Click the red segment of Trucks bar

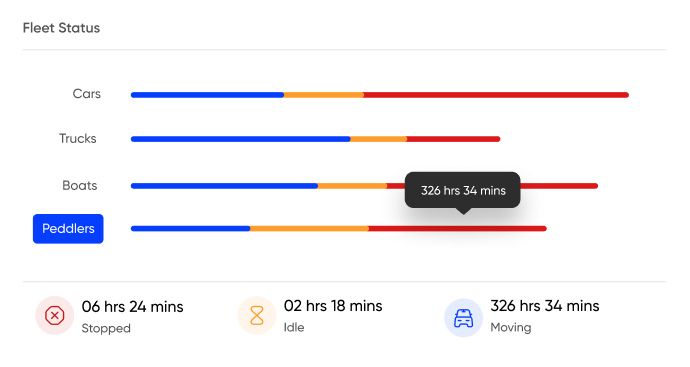click(x=454, y=139)
